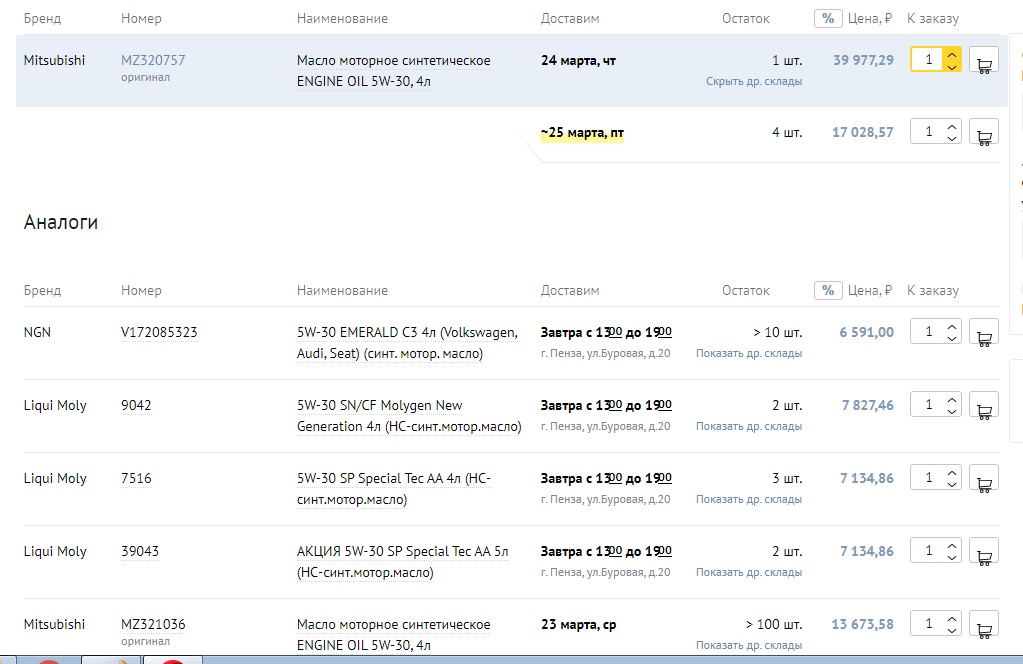The height and width of the screenshot is (664, 1023).
Task: Add Mitsubishi MZ321036 to cart
Action: [984, 625]
